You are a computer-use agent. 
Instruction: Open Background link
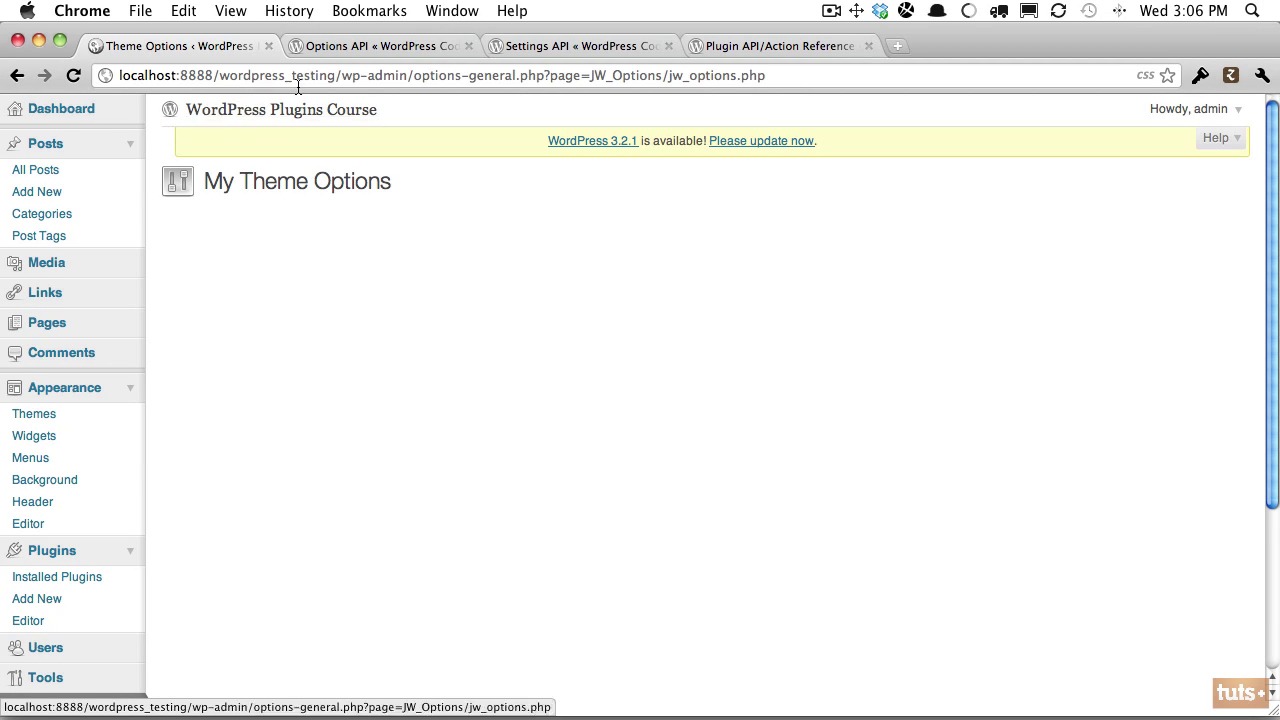point(45,480)
